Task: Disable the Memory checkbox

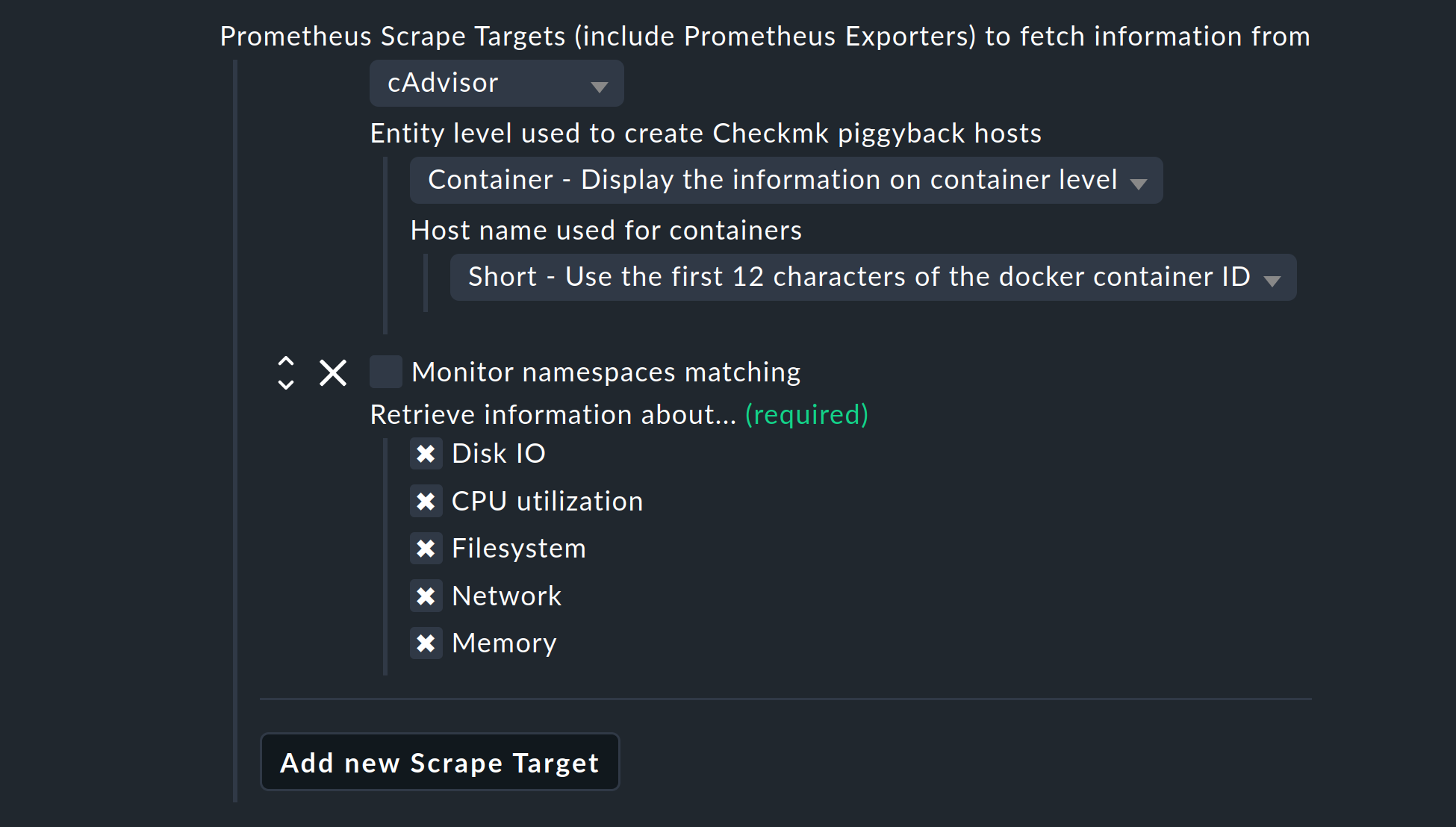Action: (x=426, y=643)
